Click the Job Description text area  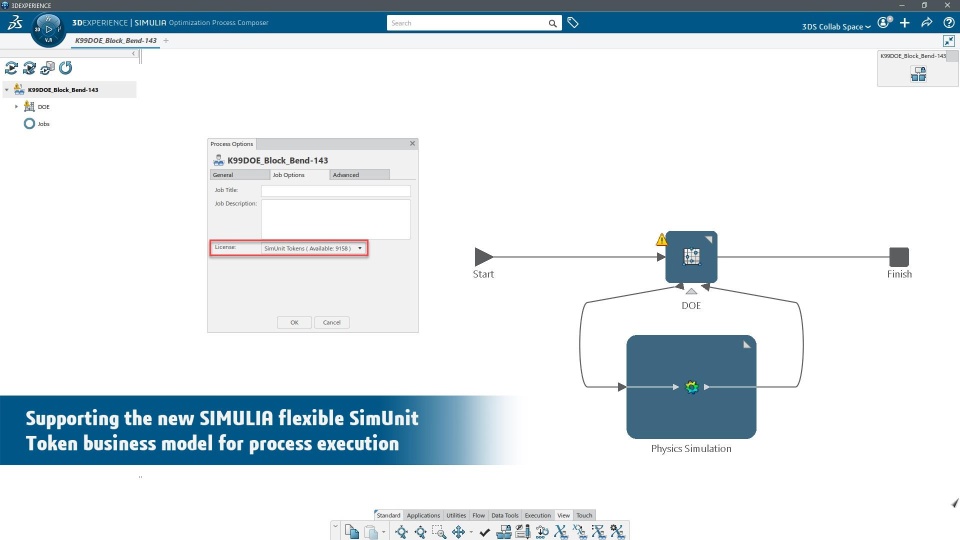[x=336, y=219]
